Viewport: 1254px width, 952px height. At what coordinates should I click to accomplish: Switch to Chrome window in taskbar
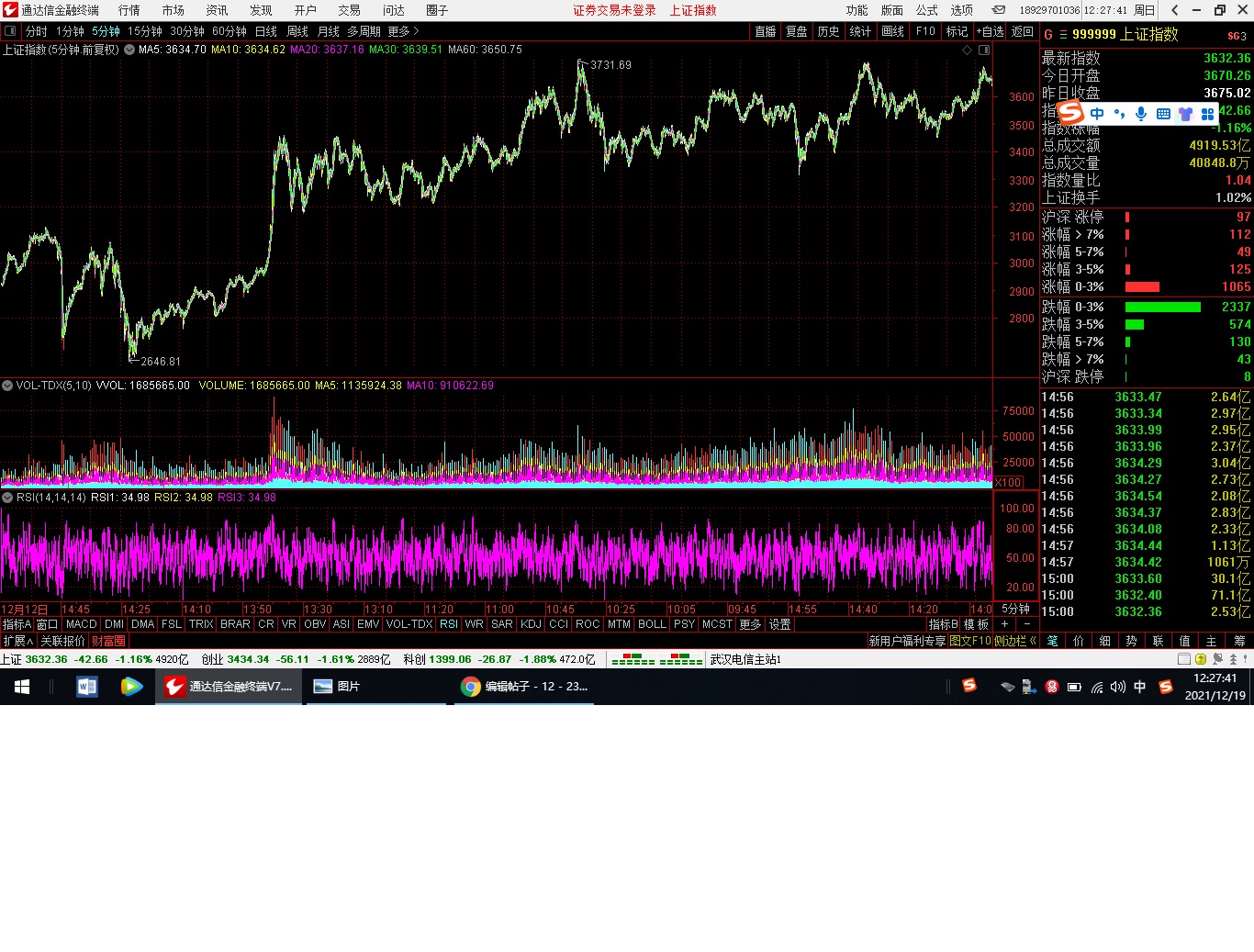point(526,687)
